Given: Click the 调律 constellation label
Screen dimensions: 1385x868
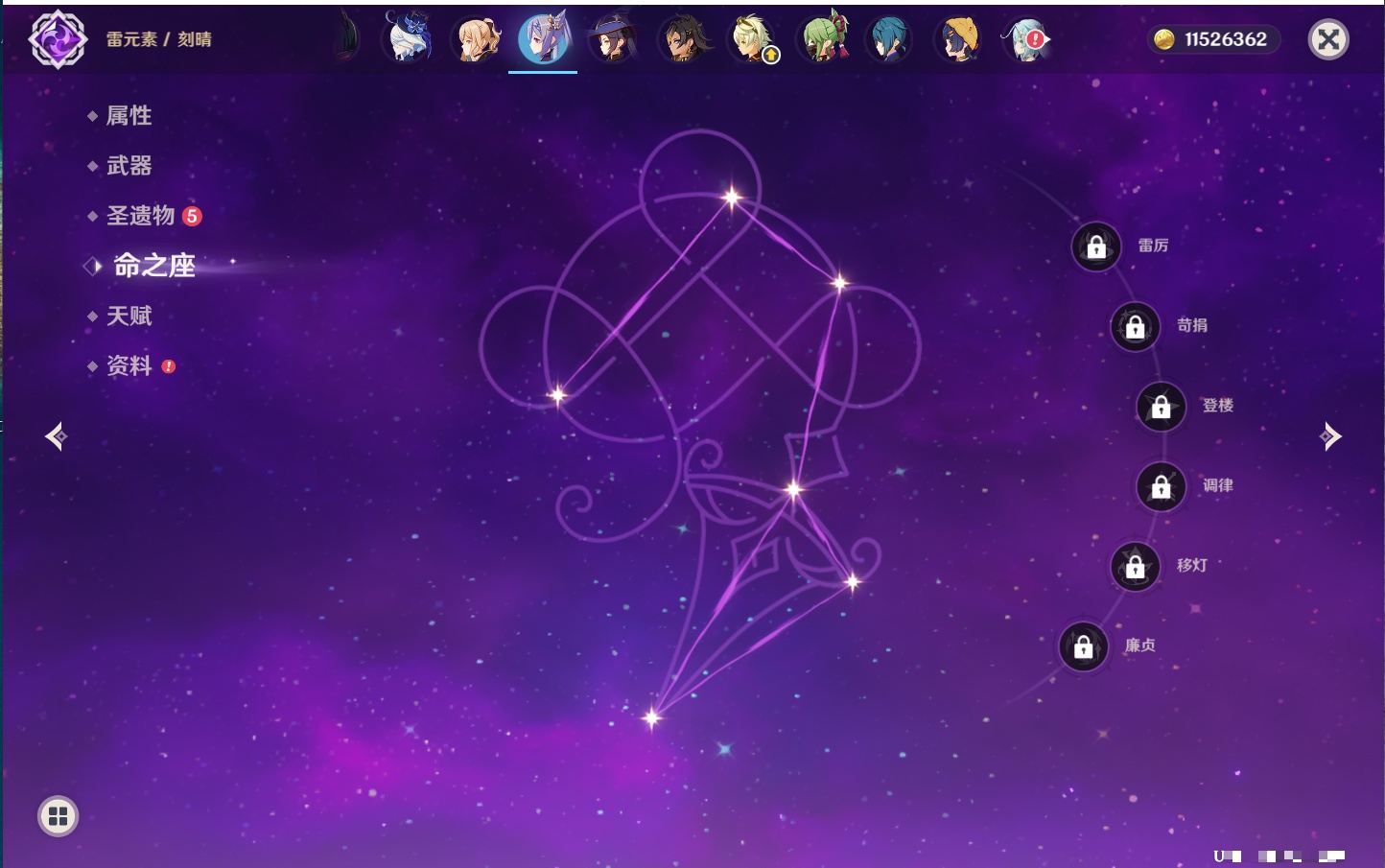Looking at the screenshot, I should point(1218,485).
